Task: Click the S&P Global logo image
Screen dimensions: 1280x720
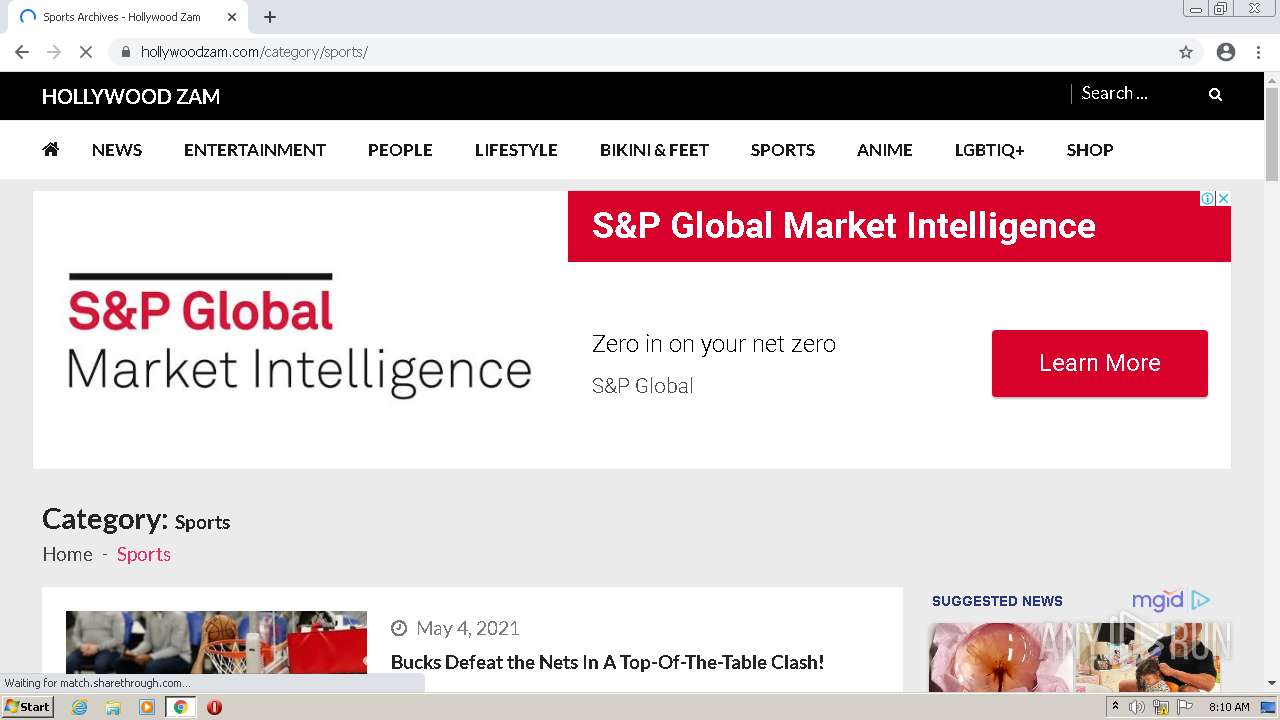Action: click(299, 335)
